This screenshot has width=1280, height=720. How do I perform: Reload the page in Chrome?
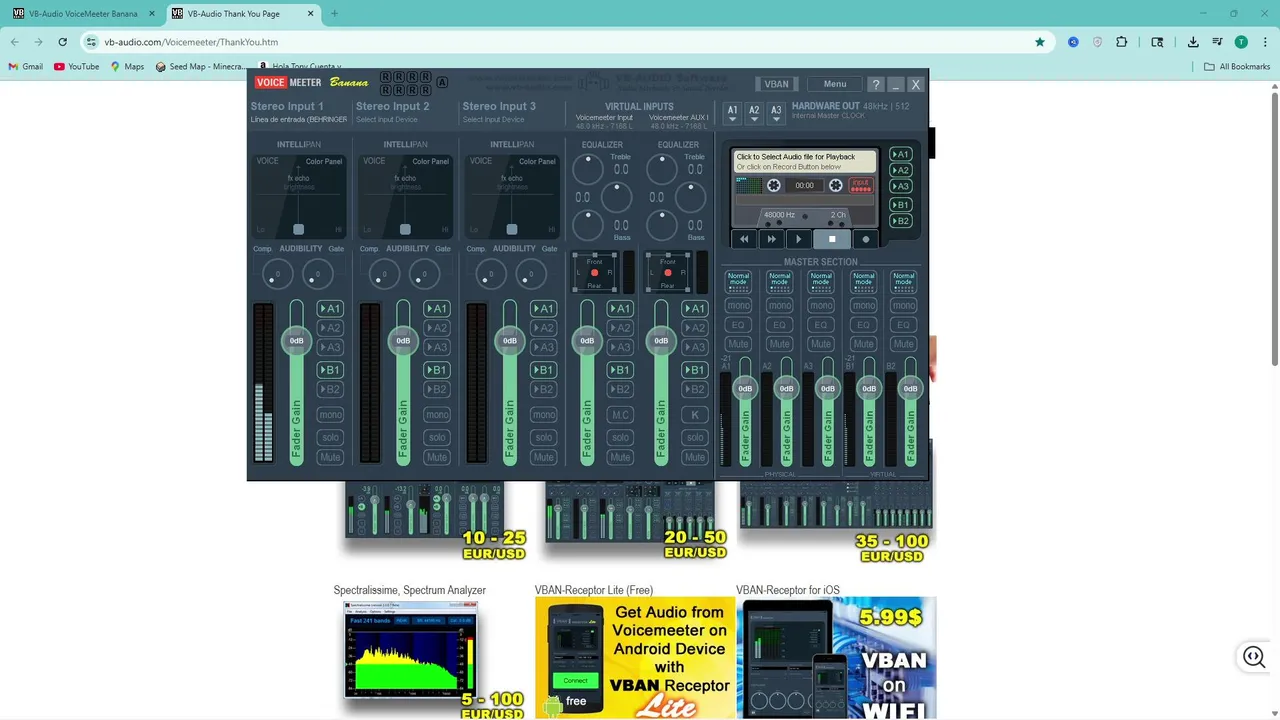click(x=62, y=42)
